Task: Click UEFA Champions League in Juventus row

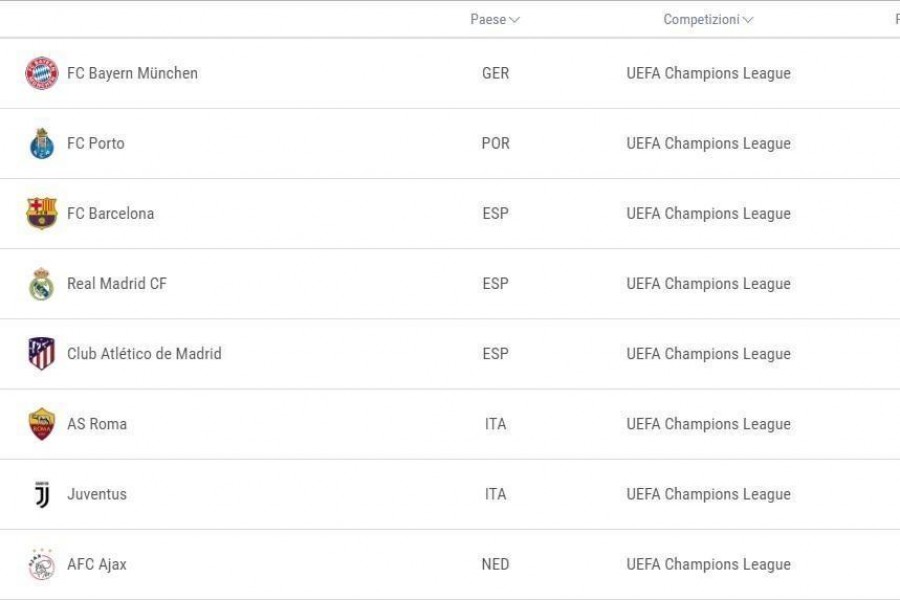Action: [x=708, y=494]
